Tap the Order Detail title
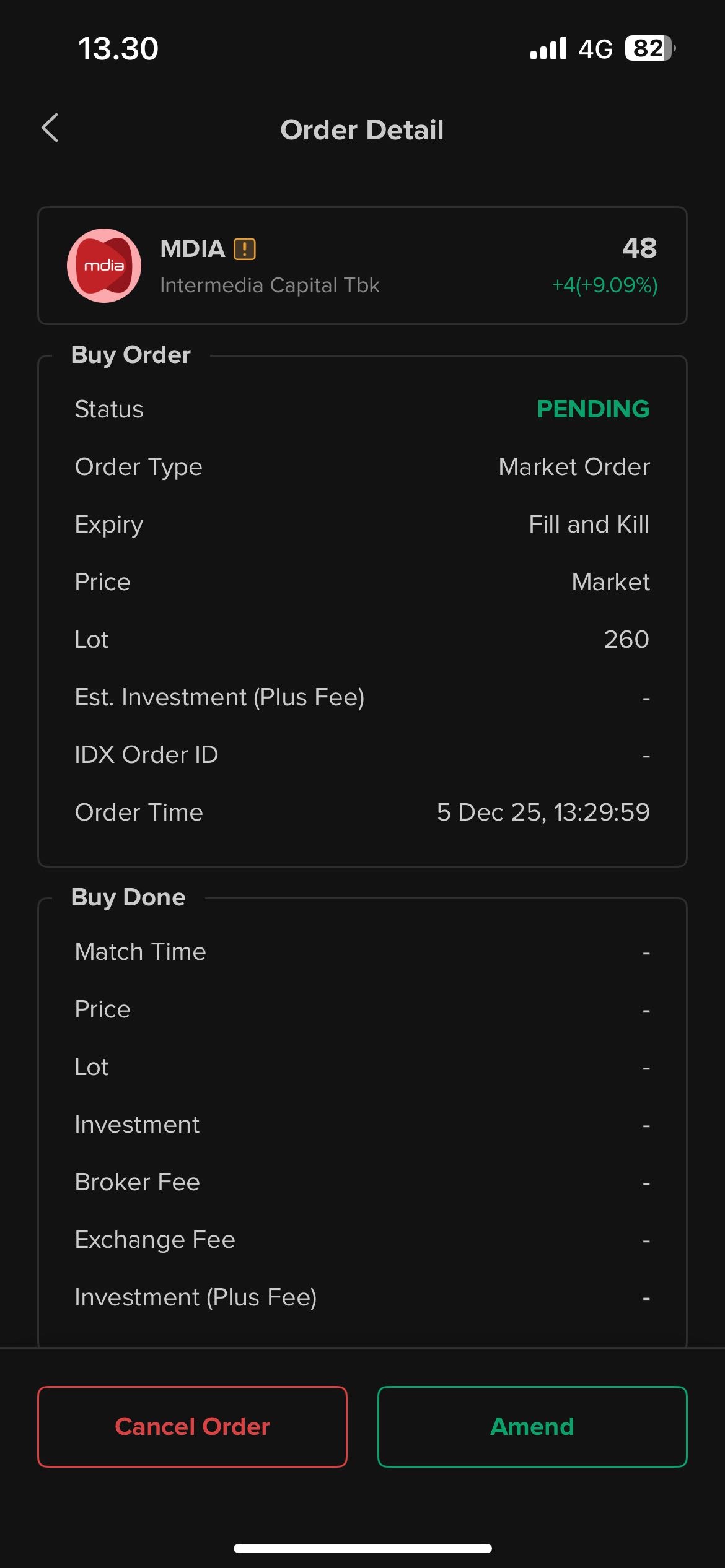725x1568 pixels. [362, 130]
